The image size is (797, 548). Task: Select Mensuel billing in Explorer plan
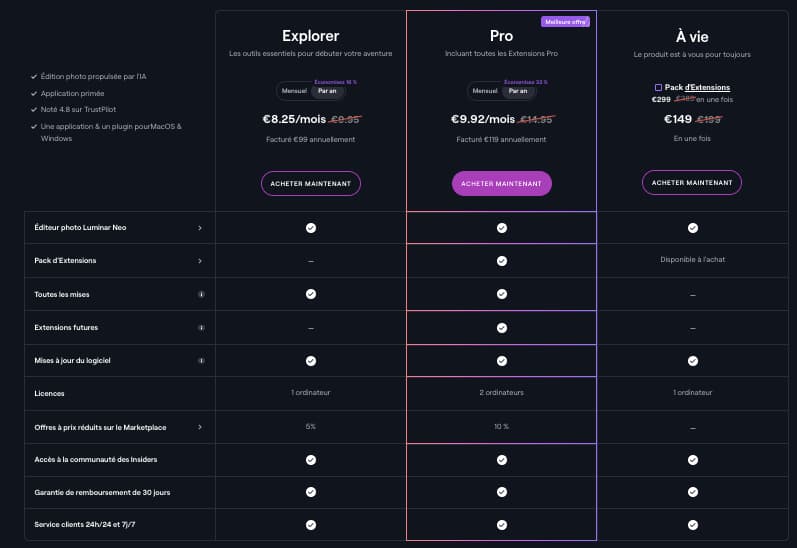click(x=294, y=91)
